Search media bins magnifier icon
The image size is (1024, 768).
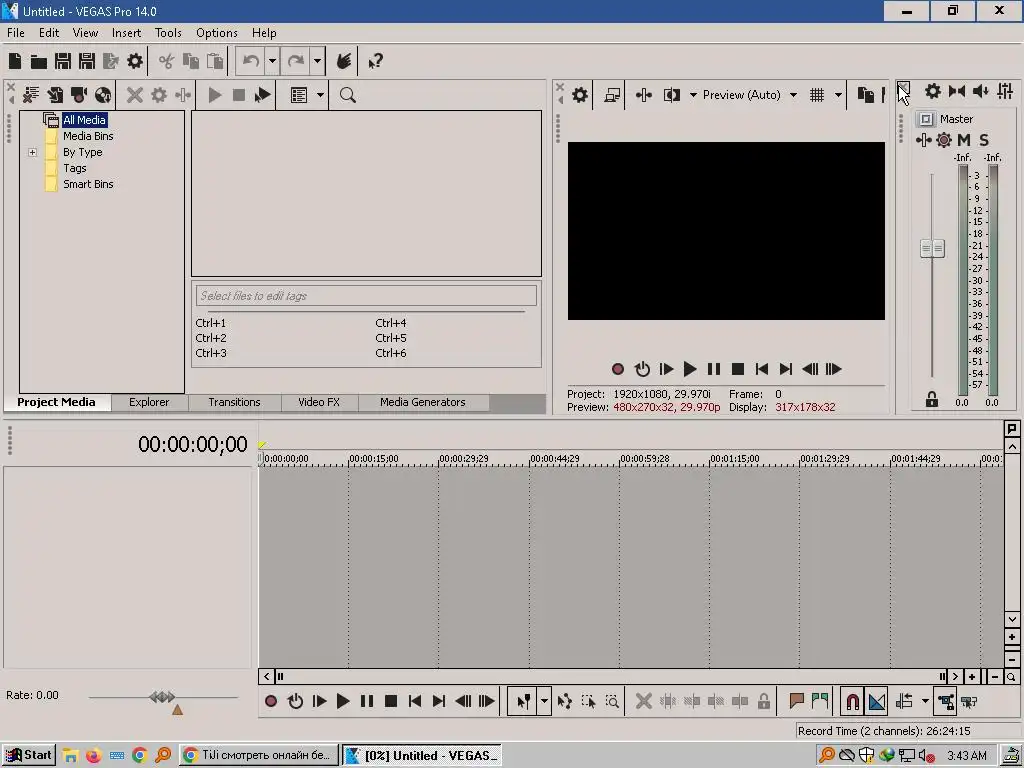pyautogui.click(x=347, y=95)
